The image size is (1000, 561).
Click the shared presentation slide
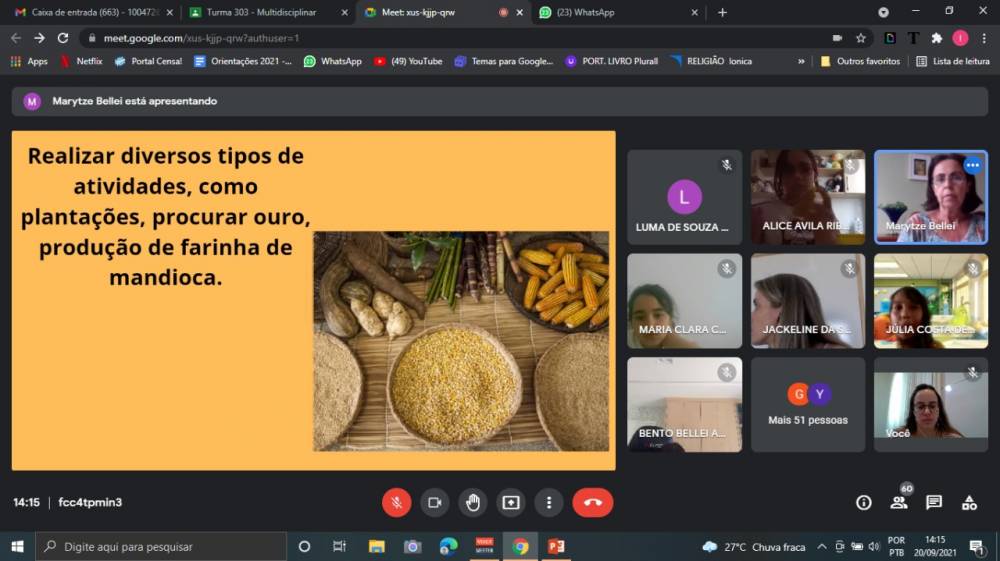[313, 300]
